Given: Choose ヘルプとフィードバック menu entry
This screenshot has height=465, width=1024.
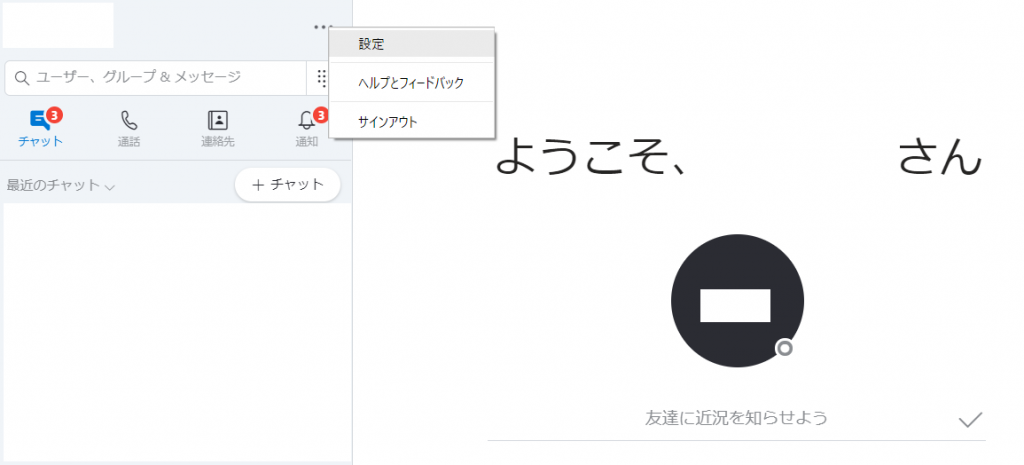Looking at the screenshot, I should coord(411,83).
